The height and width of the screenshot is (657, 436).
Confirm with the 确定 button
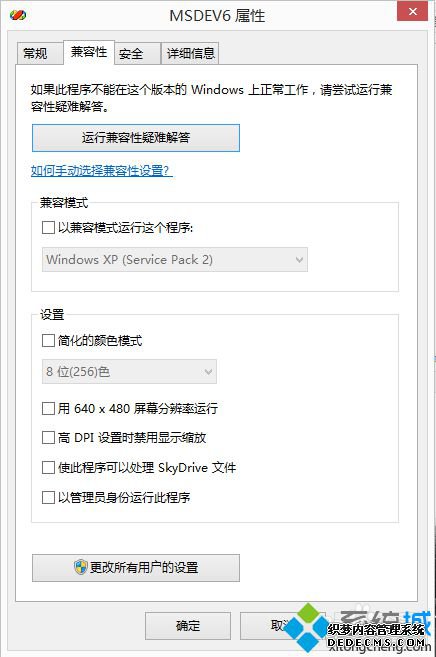pyautogui.click(x=188, y=626)
